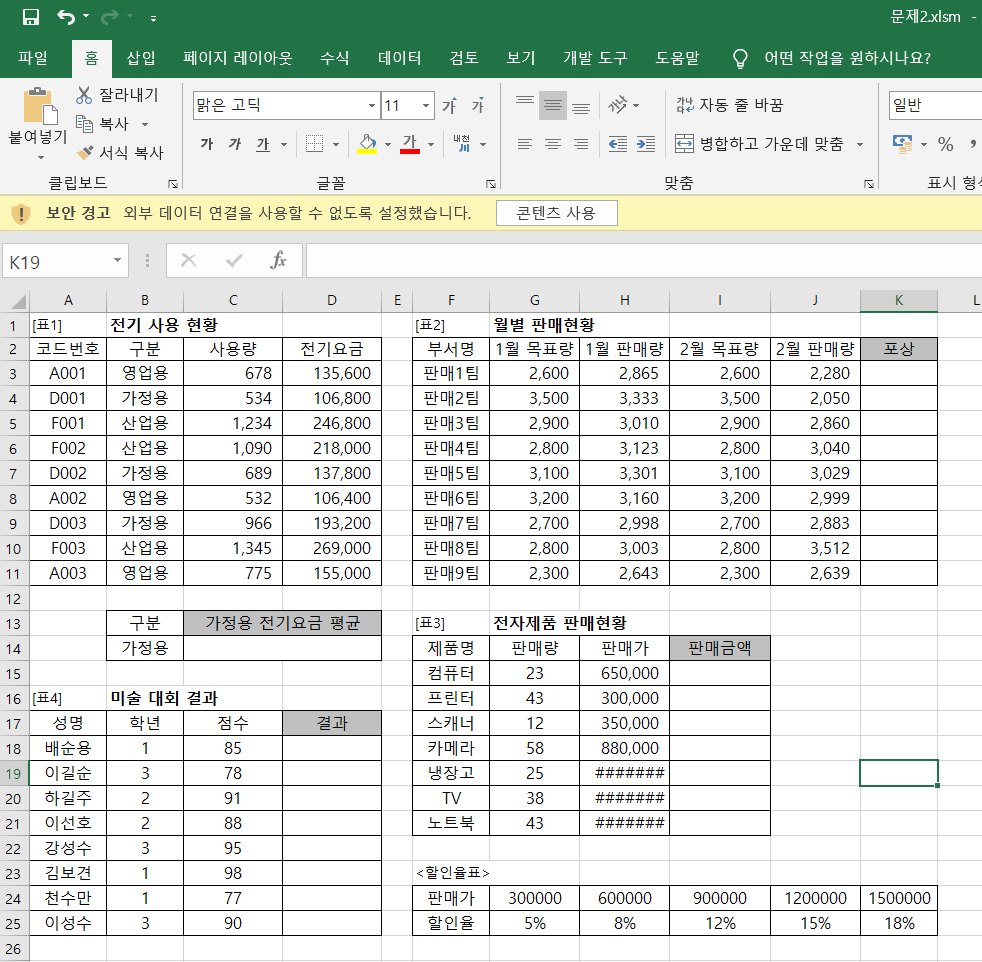This screenshot has width=982, height=962.
Task: Click the Increase Font Size icon
Action: coord(450,105)
